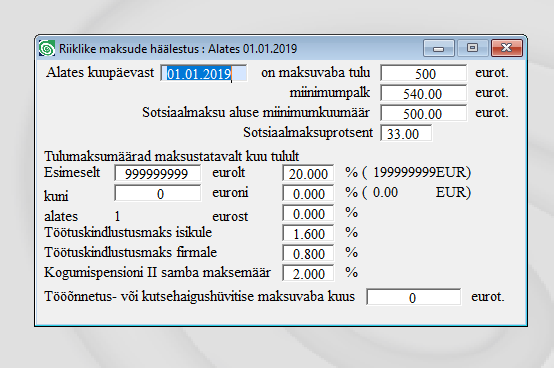This screenshot has width=554, height=368.
Task: Click the alates value 1 text
Action: [117, 216]
